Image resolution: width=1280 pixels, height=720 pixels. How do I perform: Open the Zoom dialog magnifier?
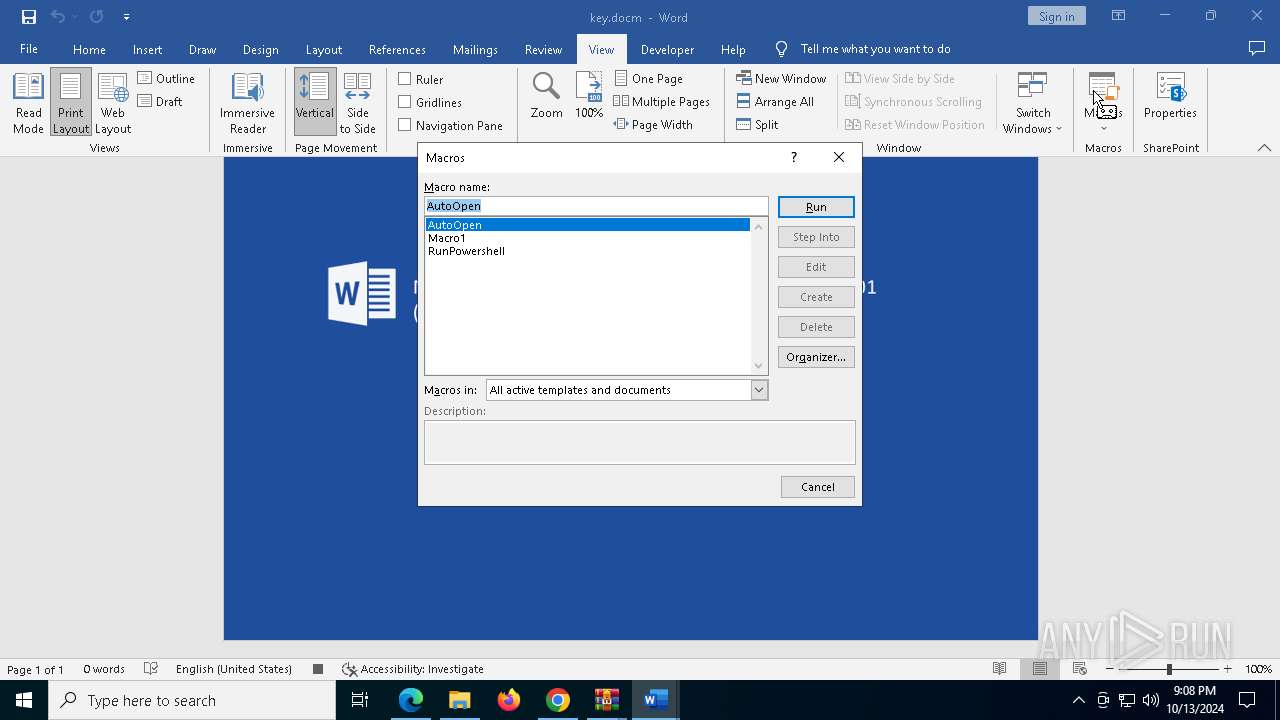[x=546, y=97]
